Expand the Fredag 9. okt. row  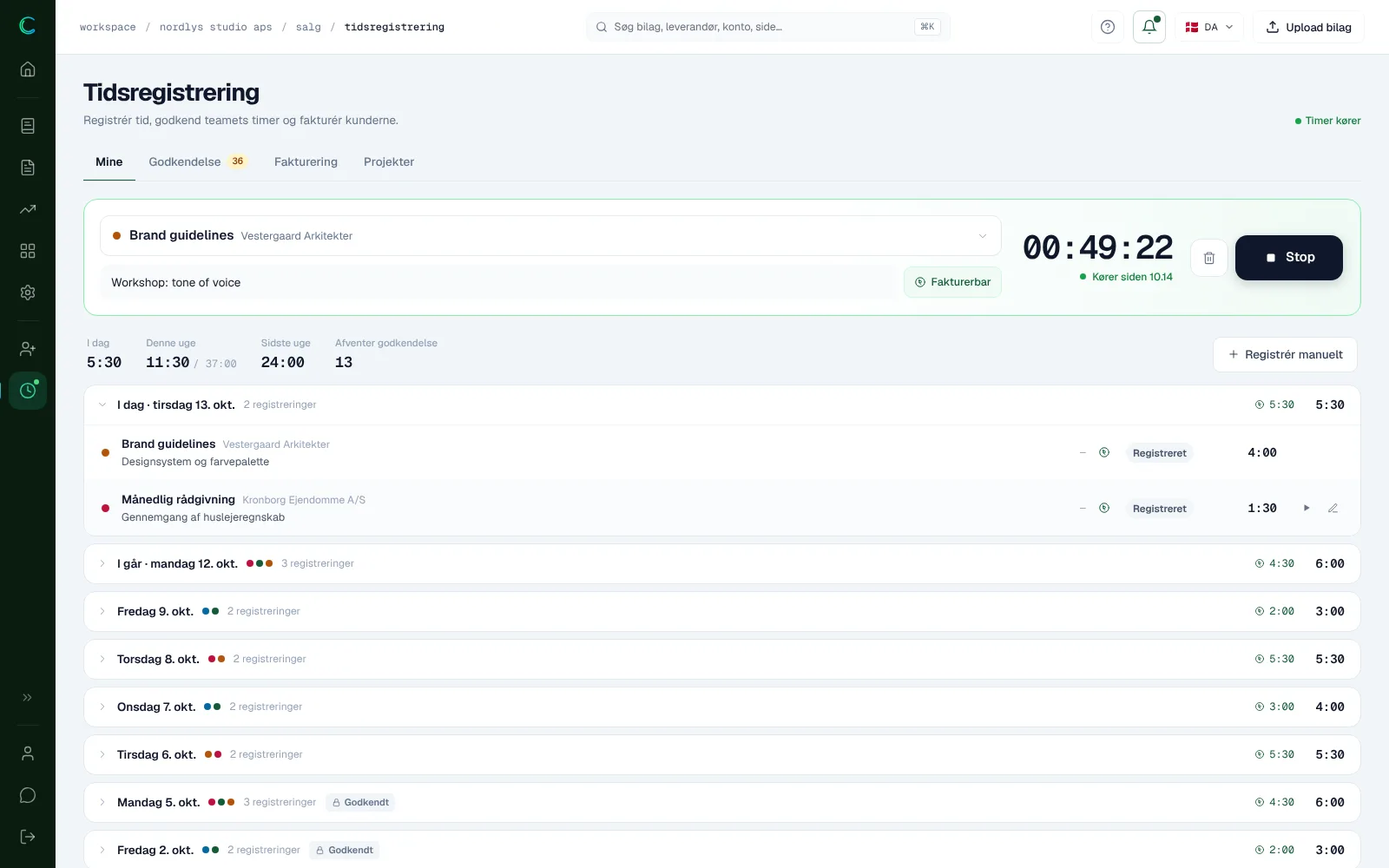point(722,611)
